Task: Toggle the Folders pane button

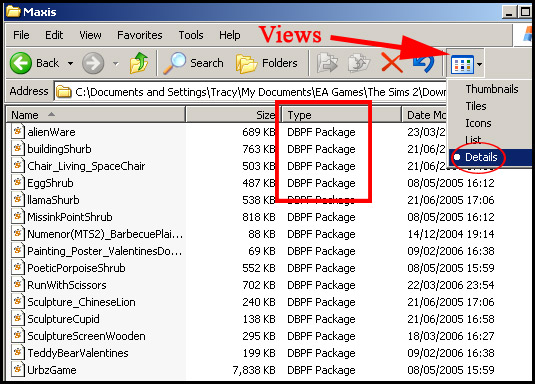Action: coord(266,63)
